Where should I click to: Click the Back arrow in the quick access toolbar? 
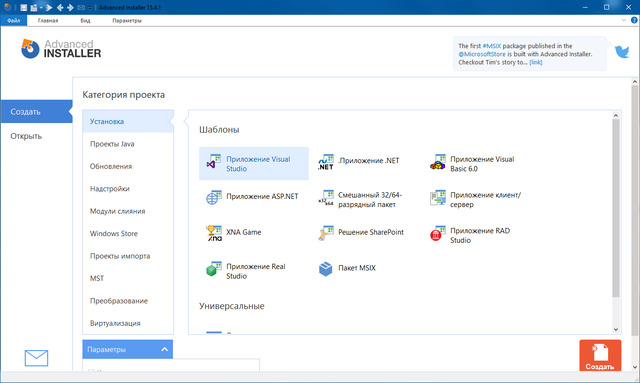pos(60,7)
